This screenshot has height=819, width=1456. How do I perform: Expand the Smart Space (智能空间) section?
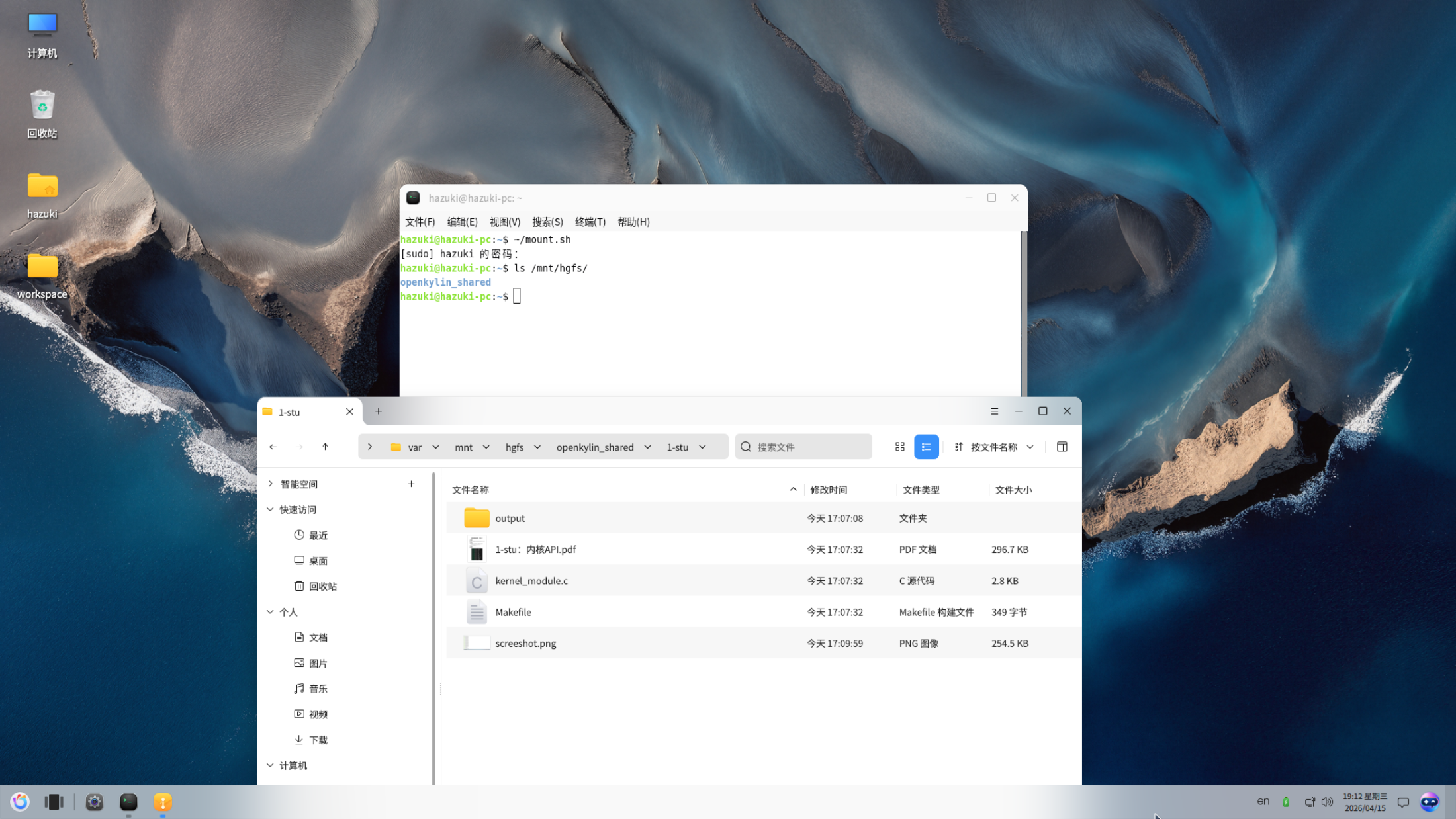click(x=270, y=484)
